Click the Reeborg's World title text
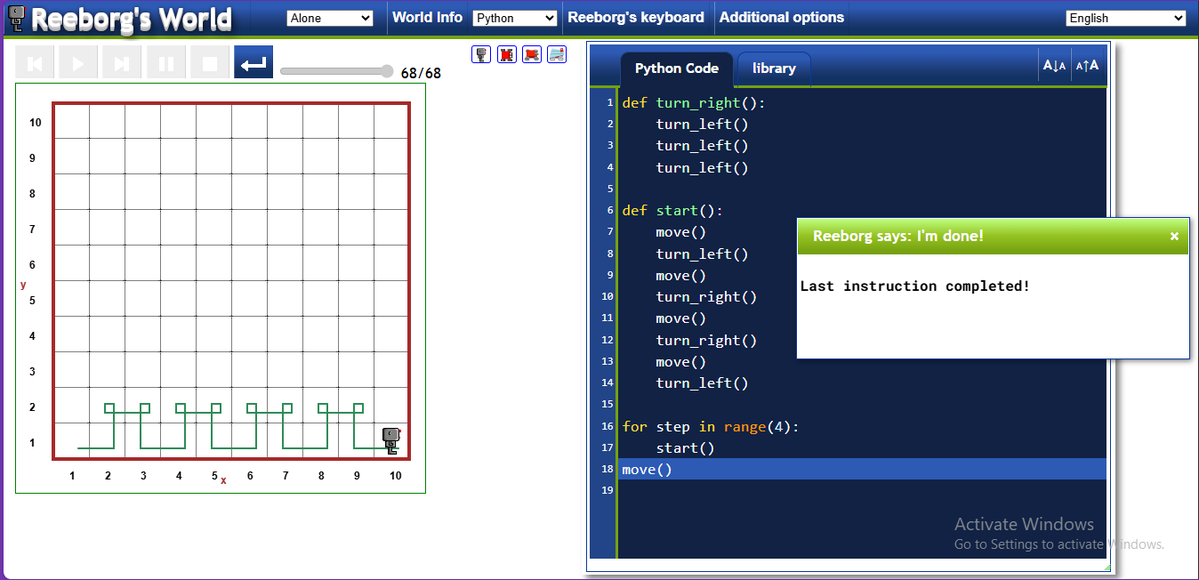The image size is (1199, 580). [131, 20]
